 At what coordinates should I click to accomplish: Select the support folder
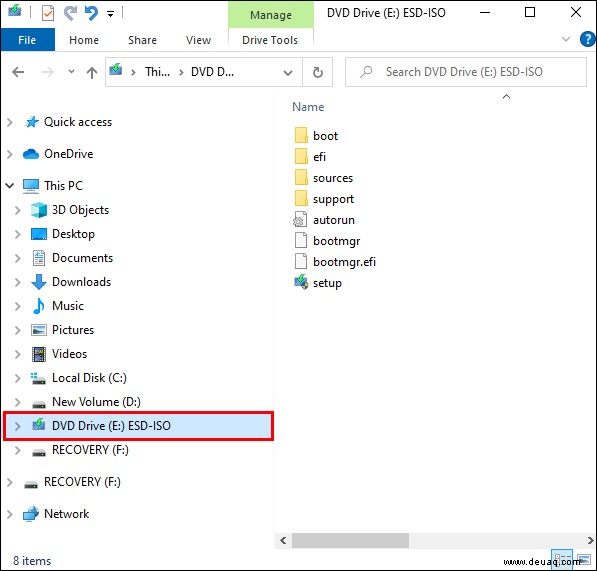[x=333, y=199]
